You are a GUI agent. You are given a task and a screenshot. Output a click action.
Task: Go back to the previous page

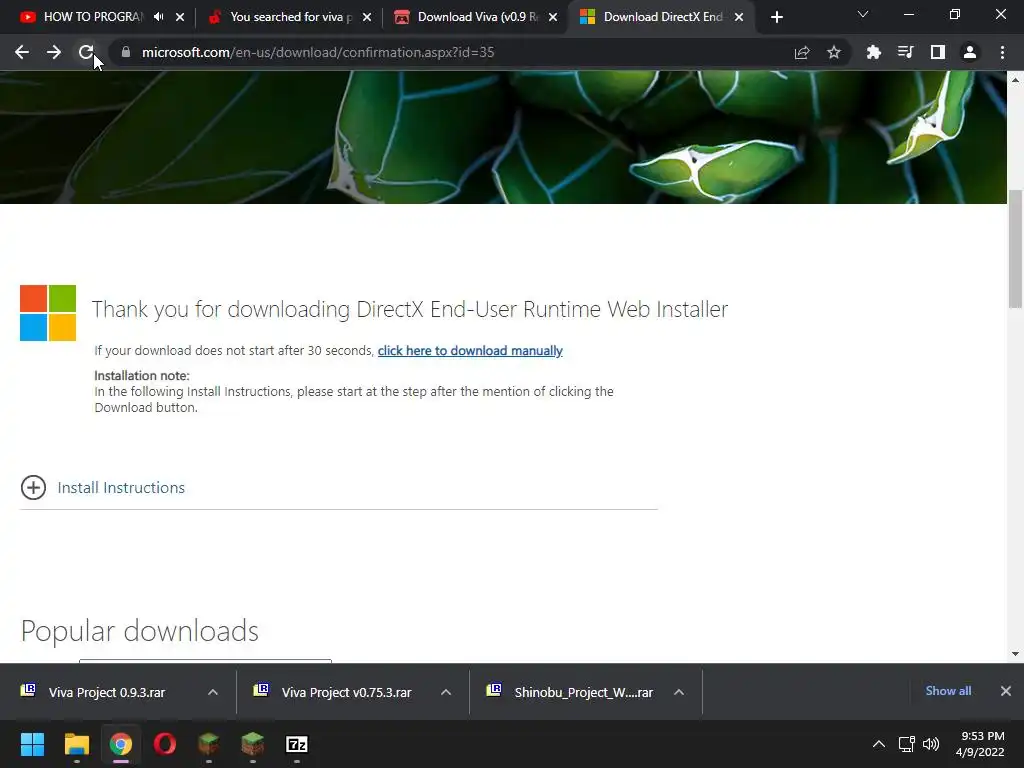tap(22, 52)
